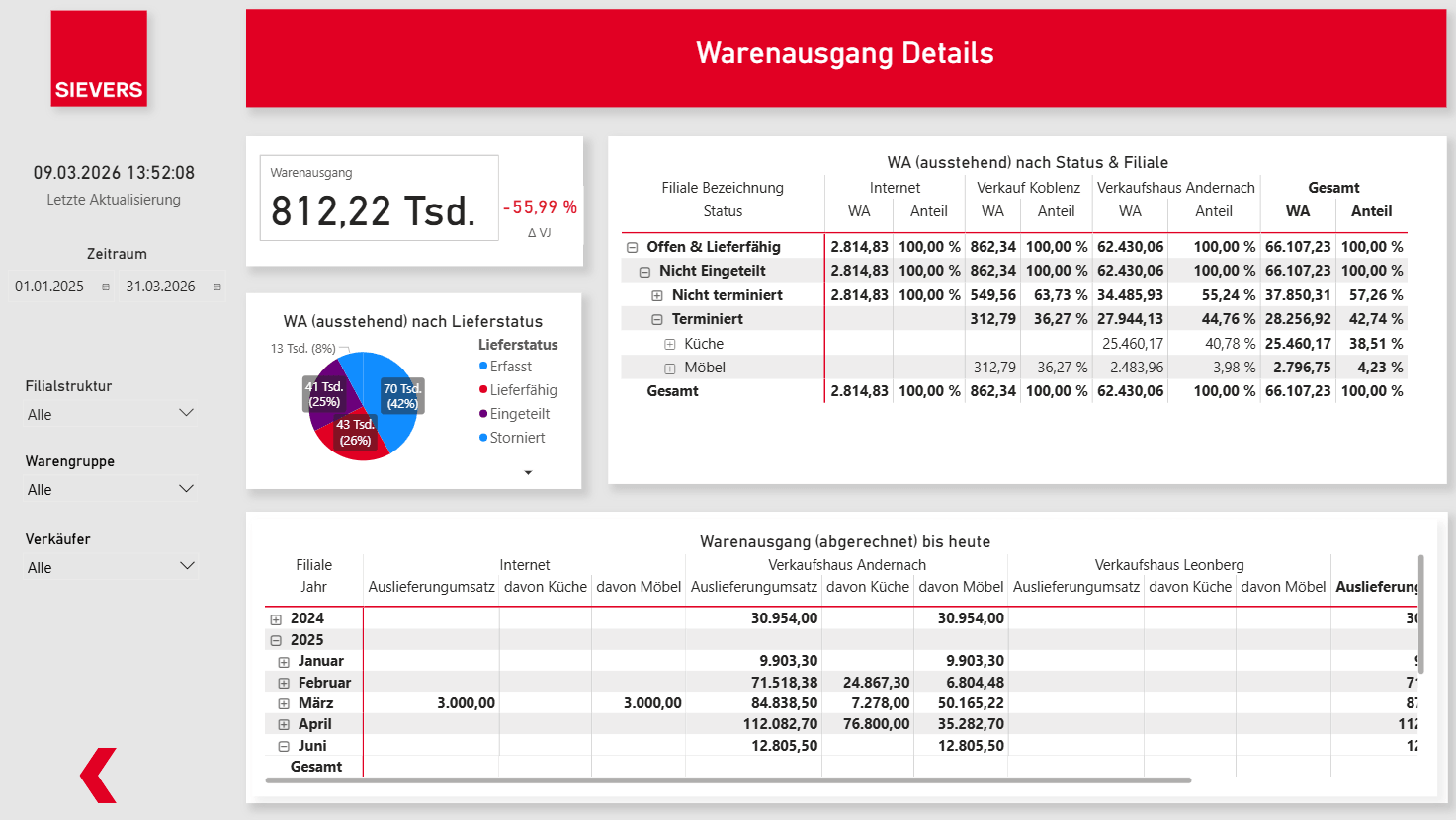Screen dimensions: 1456x820
Task: Show more legend entries with down arrow
Action: (x=528, y=473)
